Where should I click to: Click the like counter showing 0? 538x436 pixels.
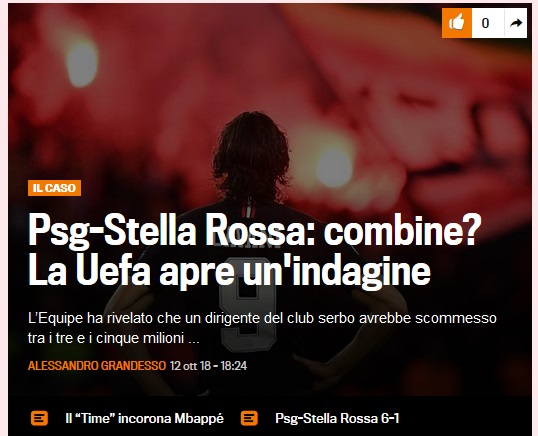click(x=485, y=23)
